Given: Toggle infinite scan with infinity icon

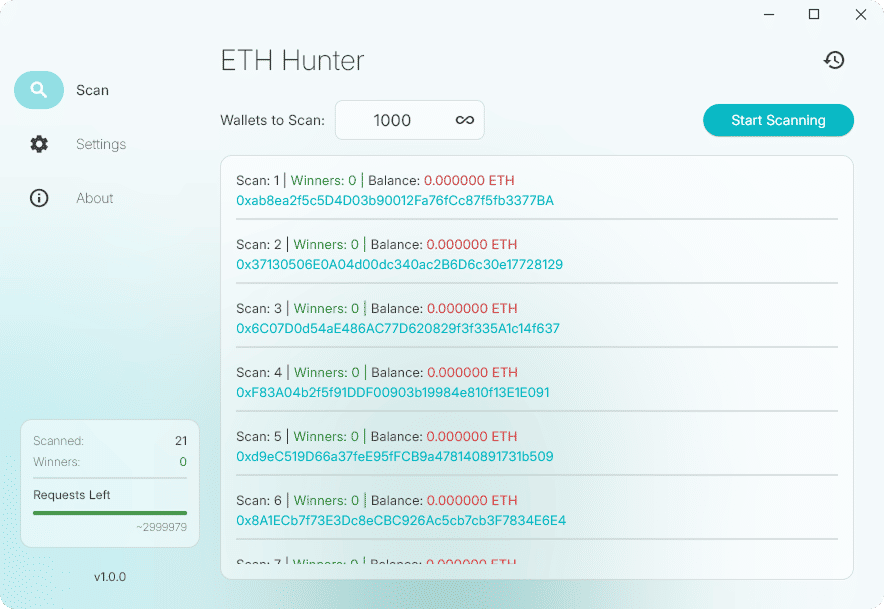Looking at the screenshot, I should 465,120.
